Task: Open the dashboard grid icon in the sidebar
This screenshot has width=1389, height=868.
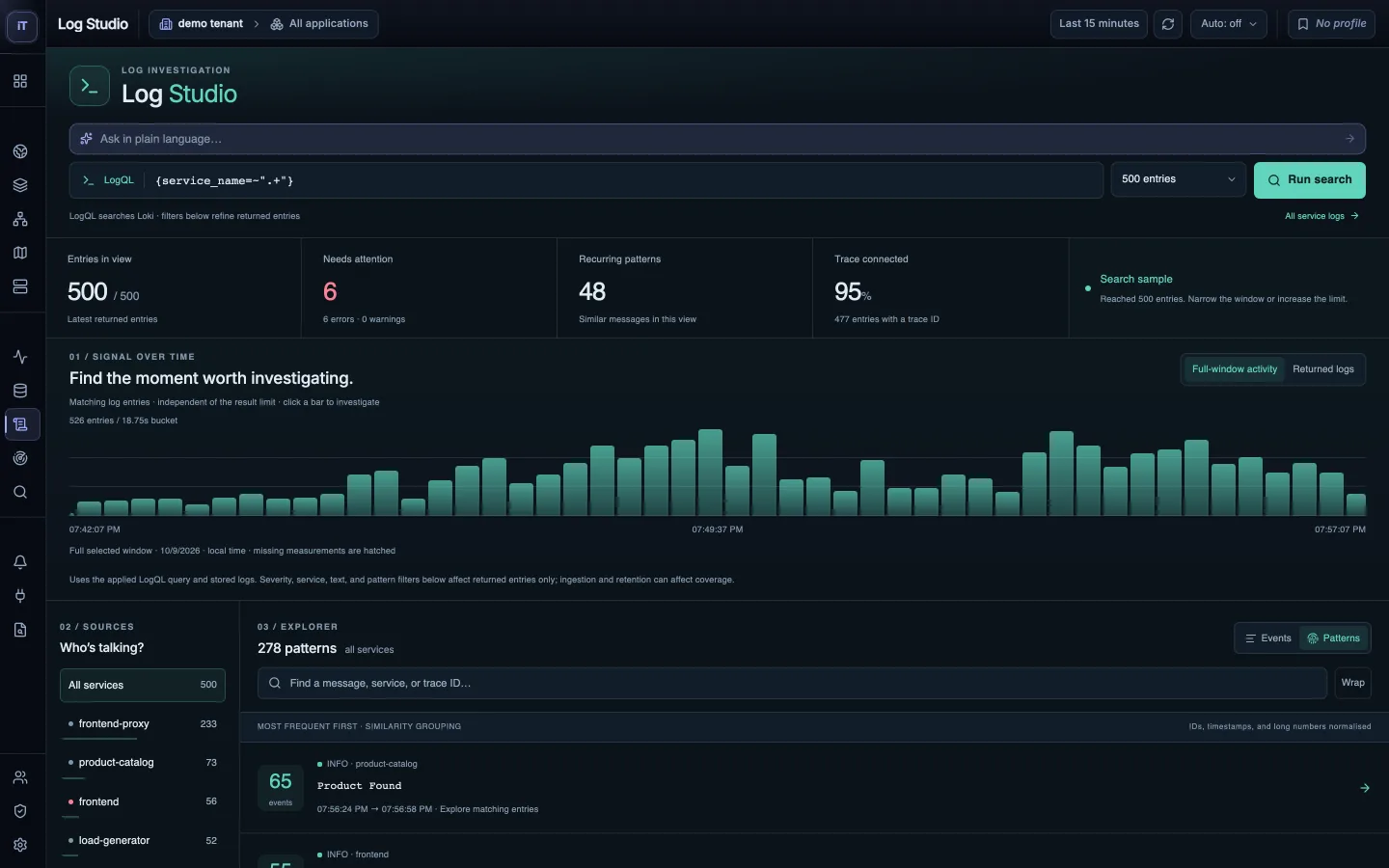Action: coord(20,81)
